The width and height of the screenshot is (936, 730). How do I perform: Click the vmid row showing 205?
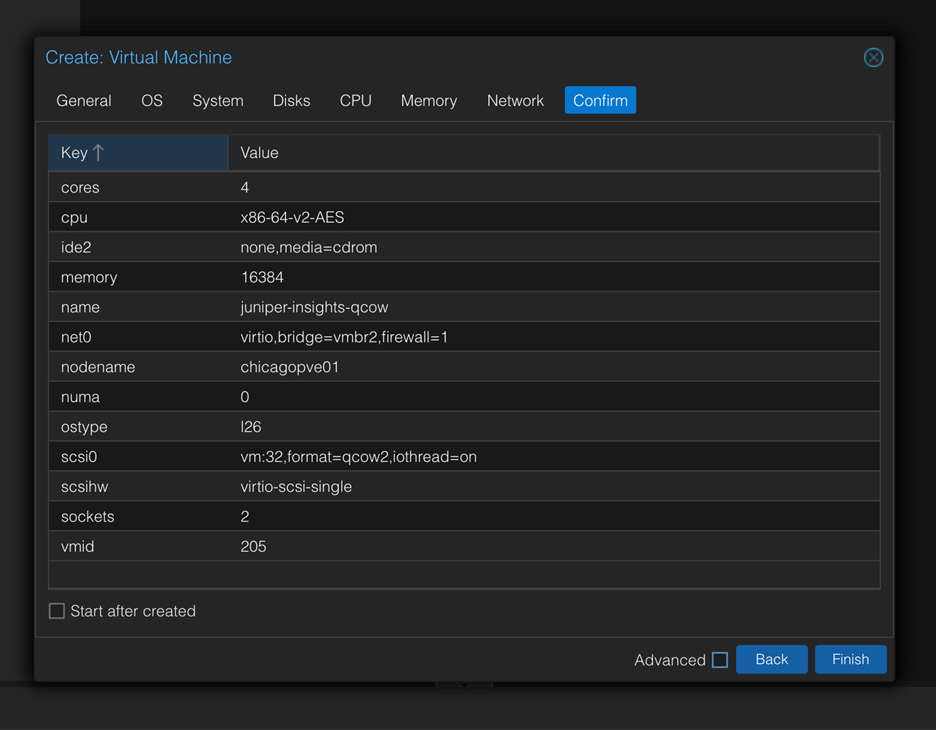pyautogui.click(x=464, y=547)
